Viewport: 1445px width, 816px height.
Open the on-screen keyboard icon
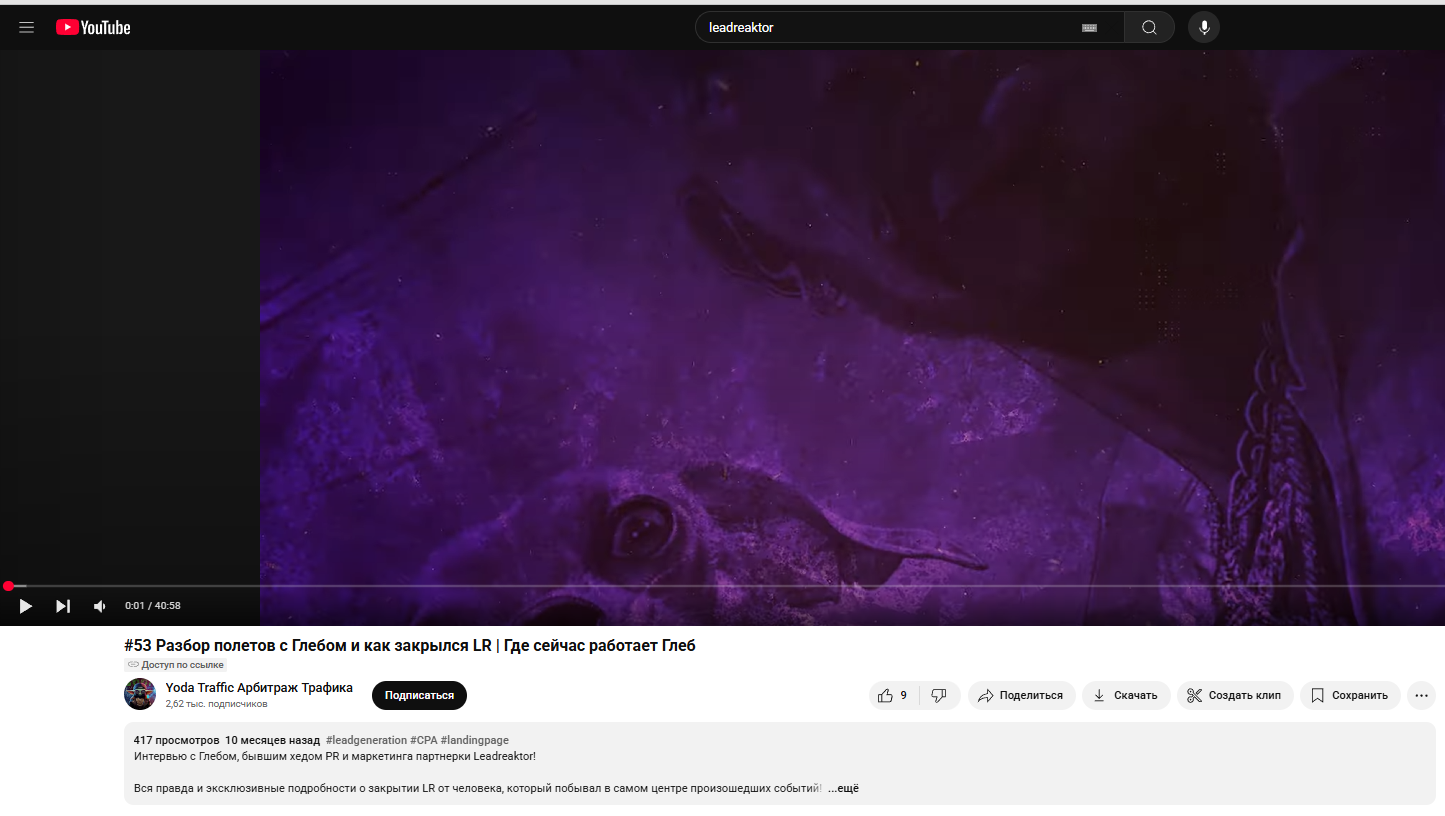click(x=1089, y=28)
